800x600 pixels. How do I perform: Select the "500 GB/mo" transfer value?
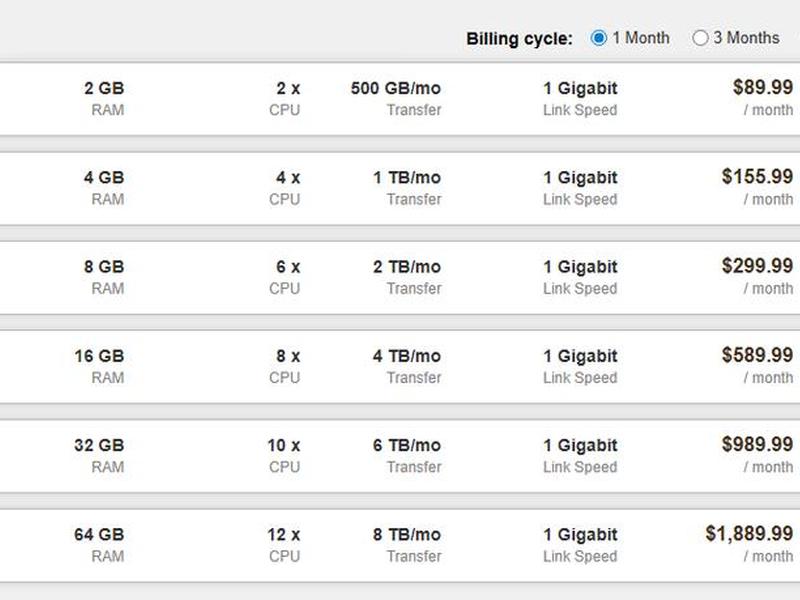pos(396,88)
